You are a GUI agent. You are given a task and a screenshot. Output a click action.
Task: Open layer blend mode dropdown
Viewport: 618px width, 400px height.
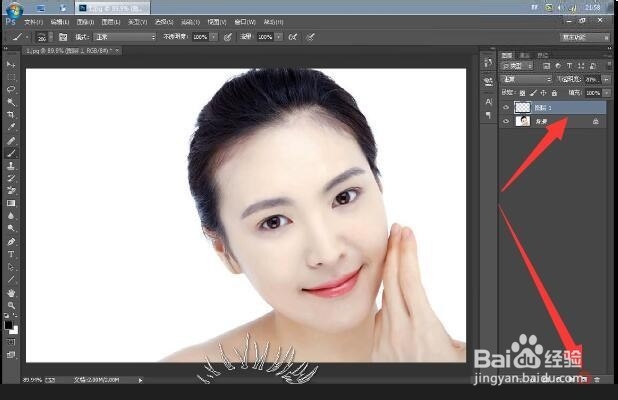(x=525, y=80)
